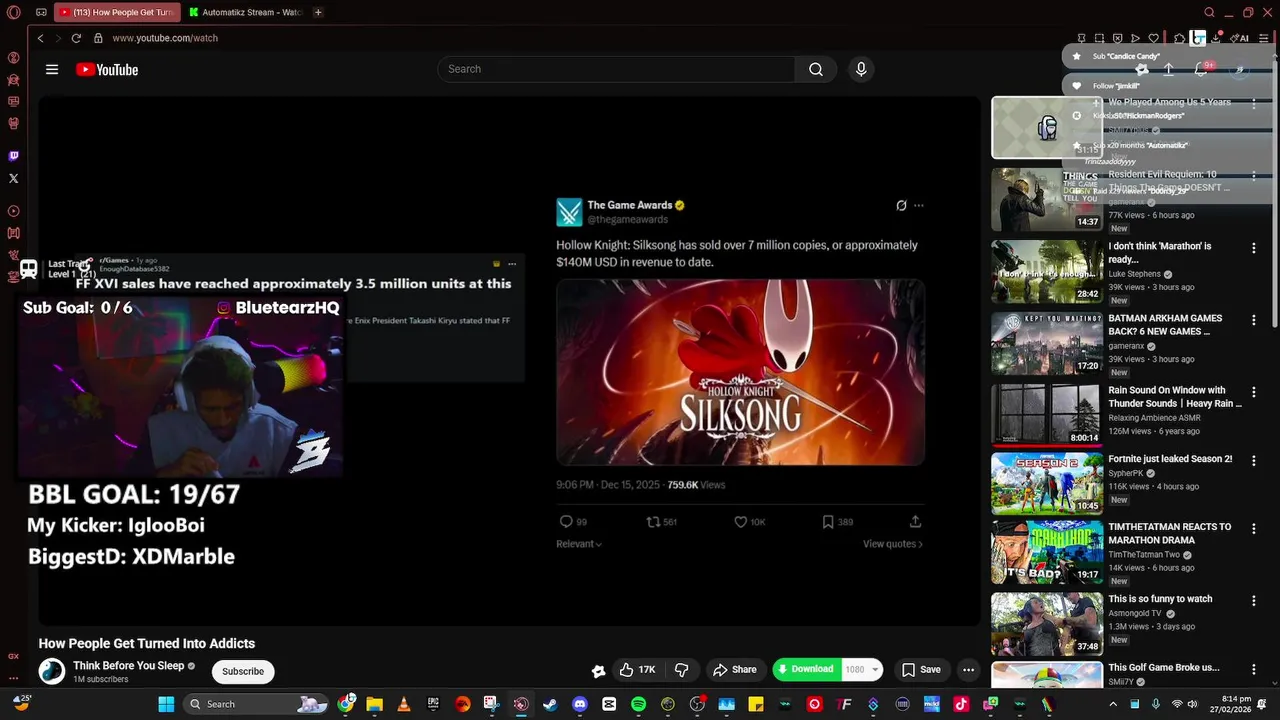Open the Opera AI assistant button
The width and height of the screenshot is (1280, 720).
1240,38
